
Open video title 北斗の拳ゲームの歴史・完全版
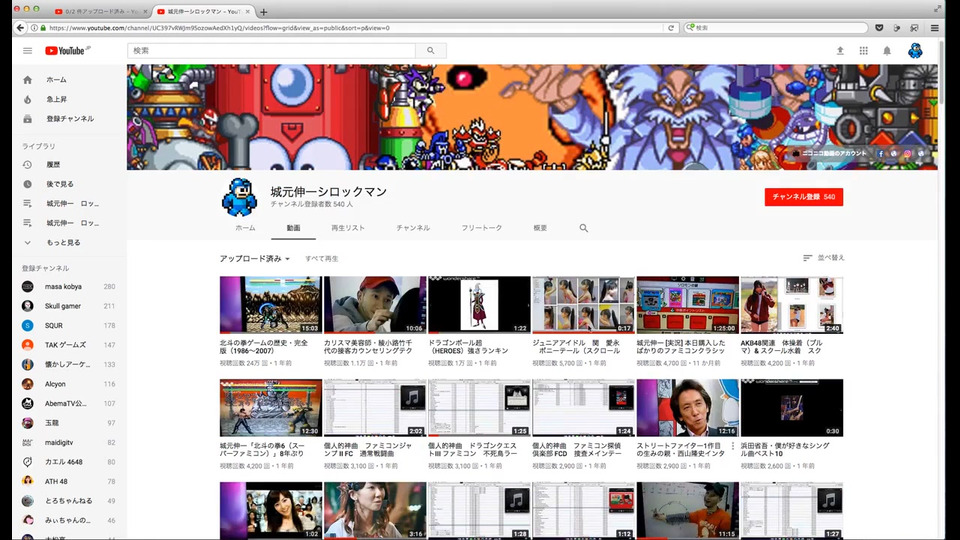point(264,347)
